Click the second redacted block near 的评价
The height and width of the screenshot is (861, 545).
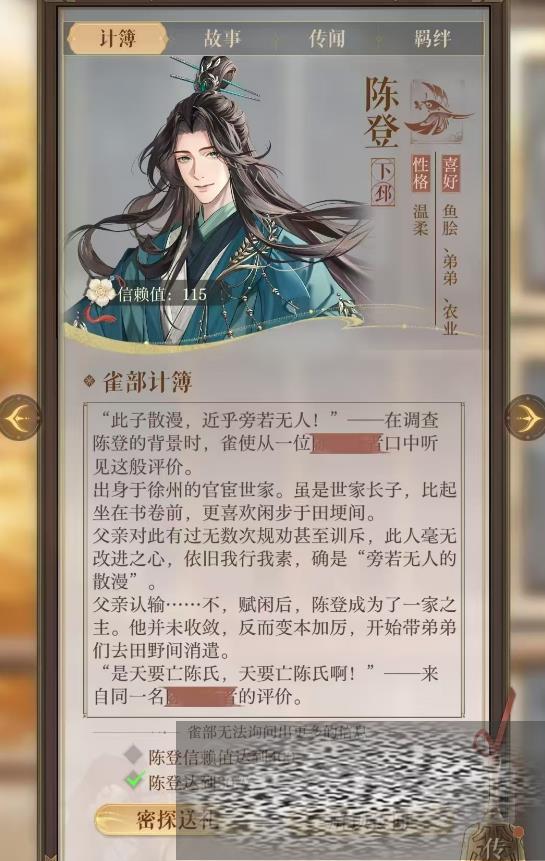click(x=200, y=696)
